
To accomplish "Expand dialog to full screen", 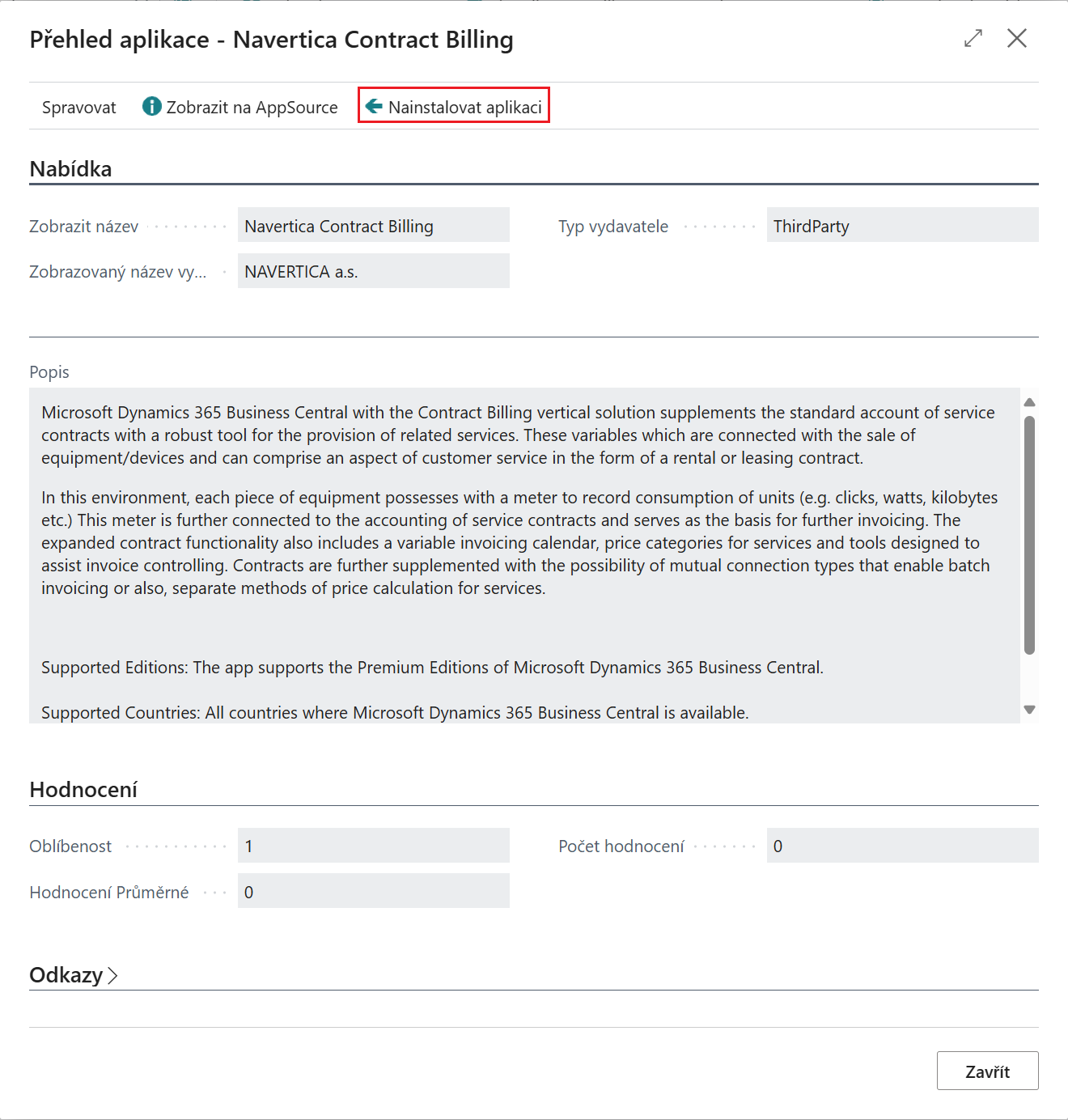I will tap(973, 38).
